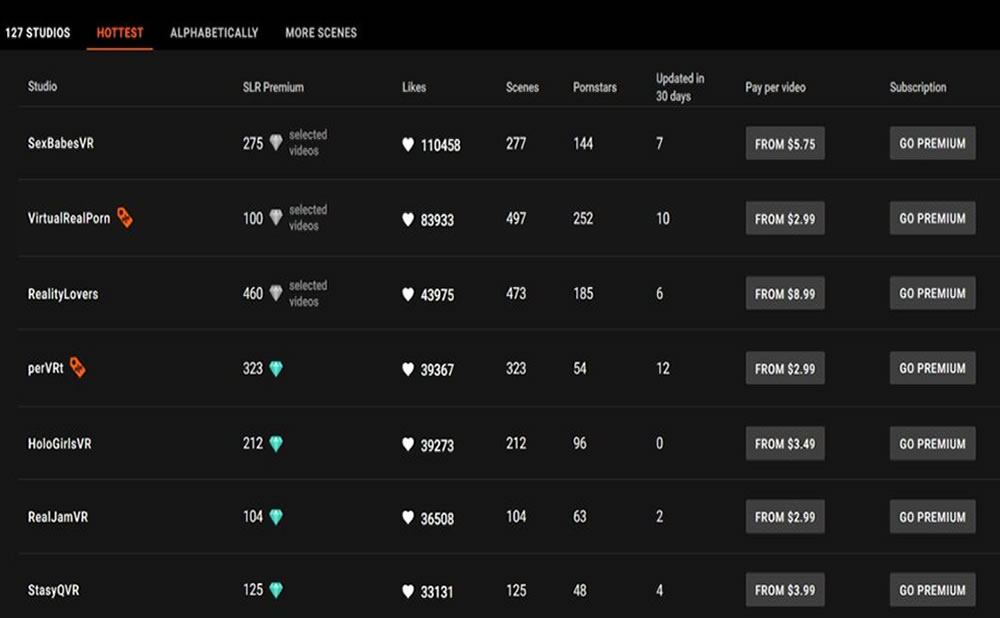
Task: Click the heart icon beside 39367 likes
Action: click(x=408, y=370)
